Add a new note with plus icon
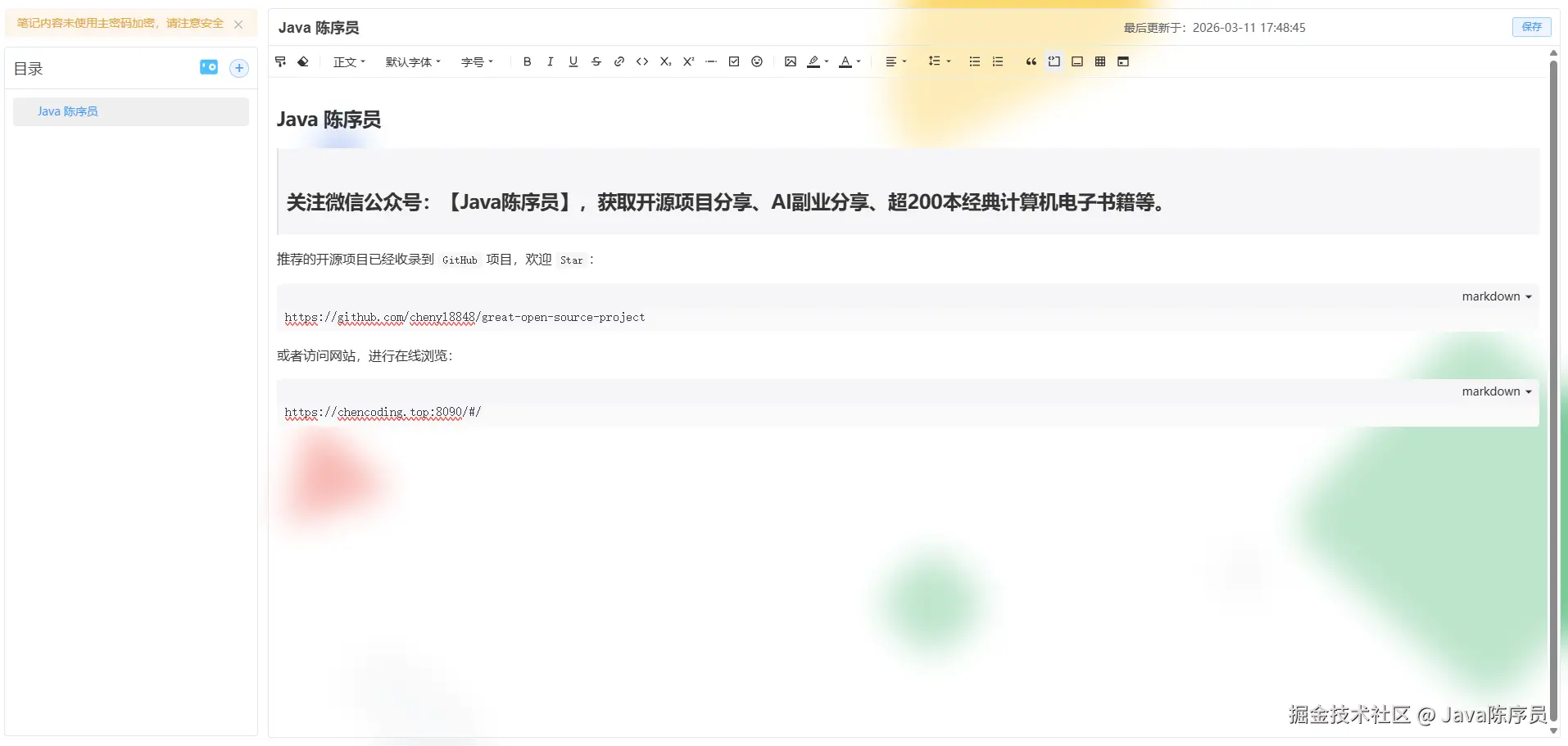This screenshot has height=746, width=1568. click(239, 68)
